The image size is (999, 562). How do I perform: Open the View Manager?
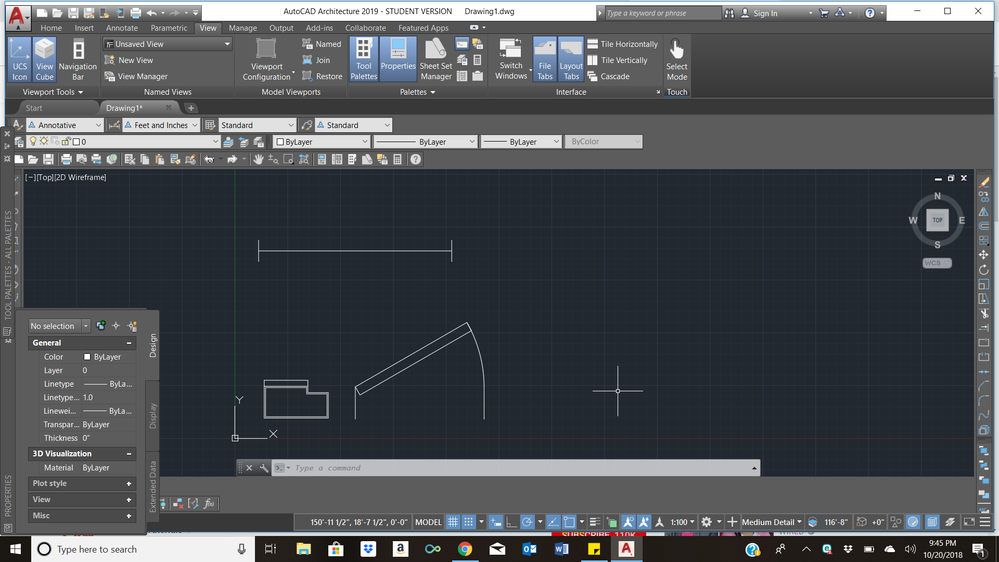(136, 76)
